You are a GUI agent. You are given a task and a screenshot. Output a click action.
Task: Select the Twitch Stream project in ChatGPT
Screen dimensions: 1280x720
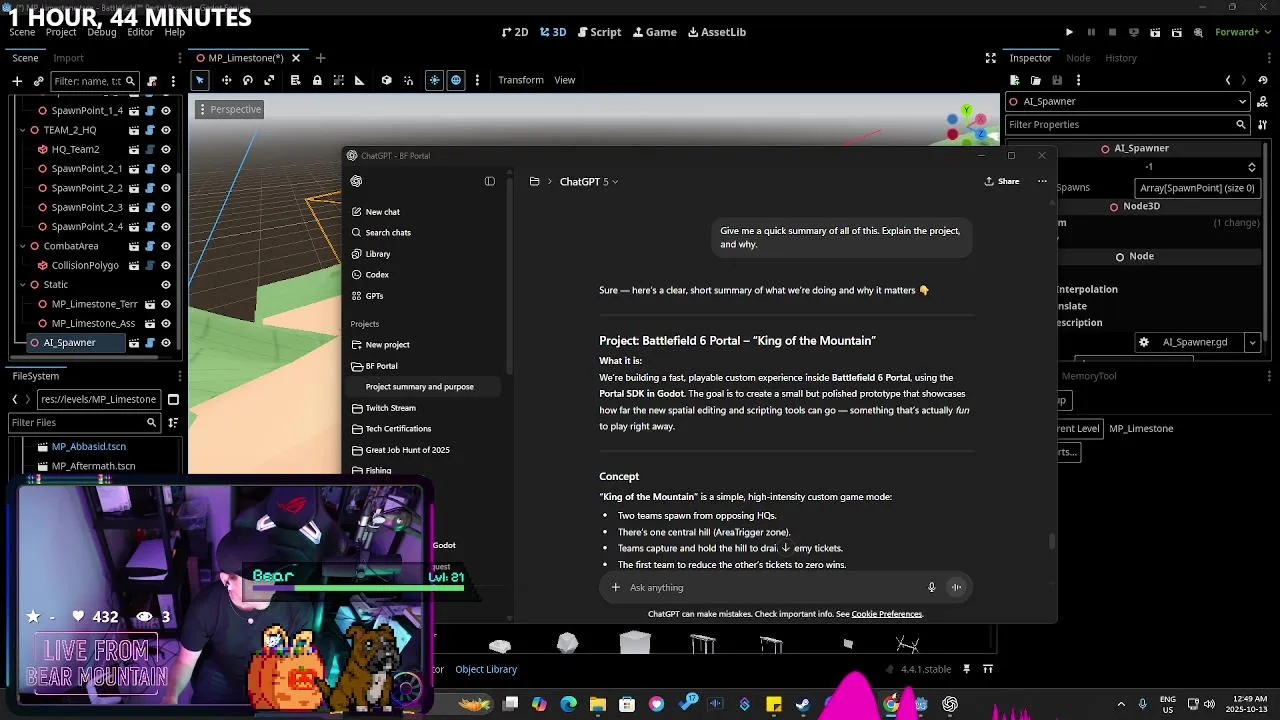click(390, 408)
